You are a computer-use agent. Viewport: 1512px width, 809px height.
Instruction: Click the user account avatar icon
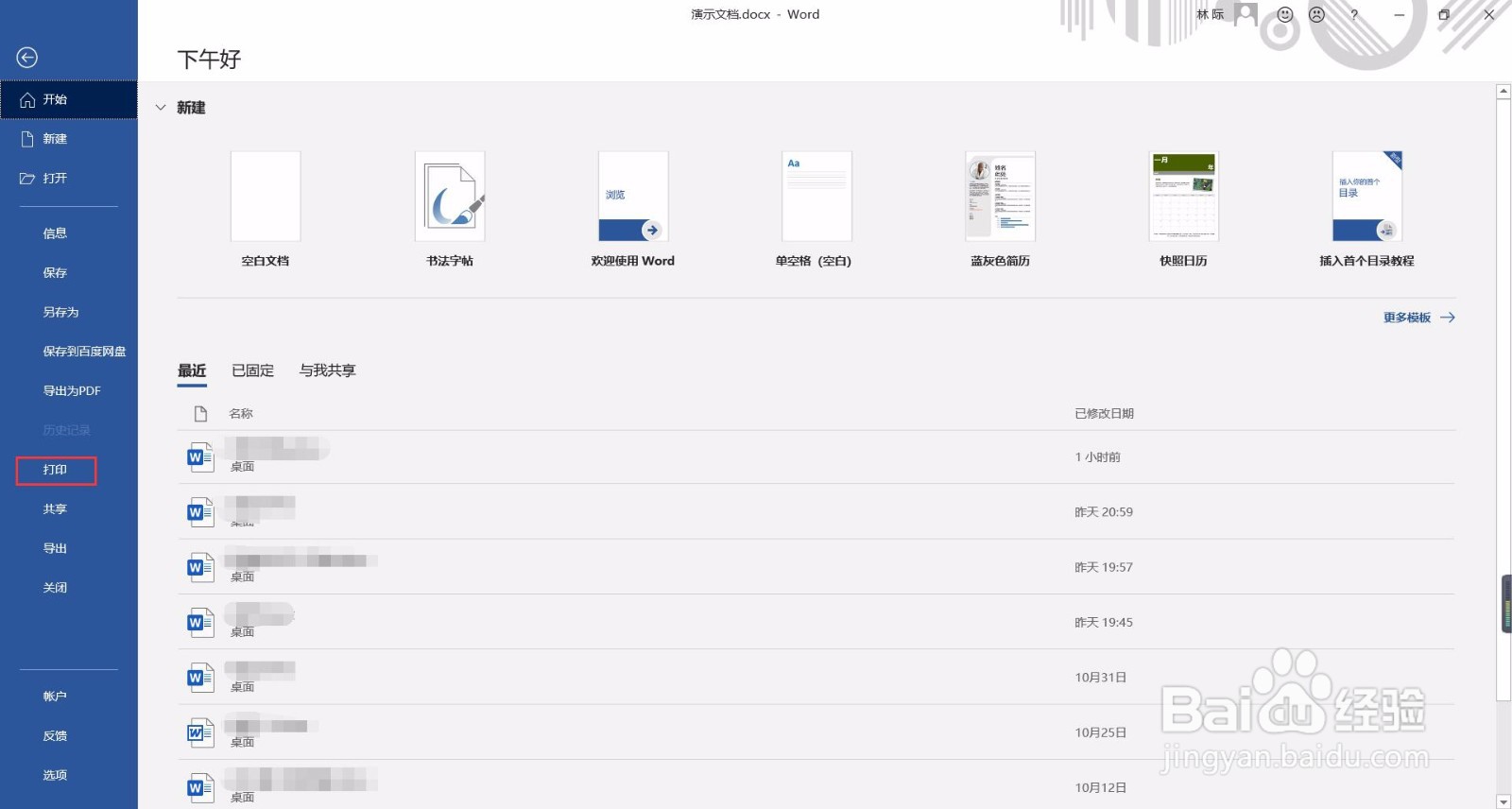(1246, 14)
